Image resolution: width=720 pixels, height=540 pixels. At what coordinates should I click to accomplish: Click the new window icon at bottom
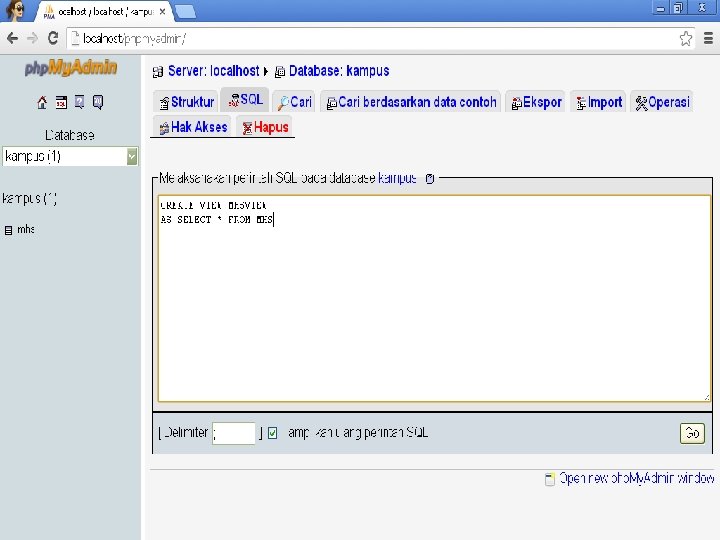pos(550,479)
